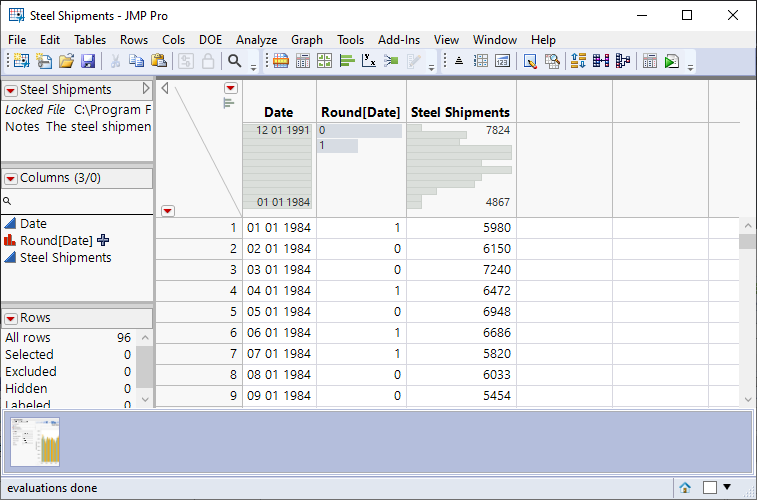Click the orange data table grid icon
The width and height of the screenshot is (757, 500).
pos(281,61)
